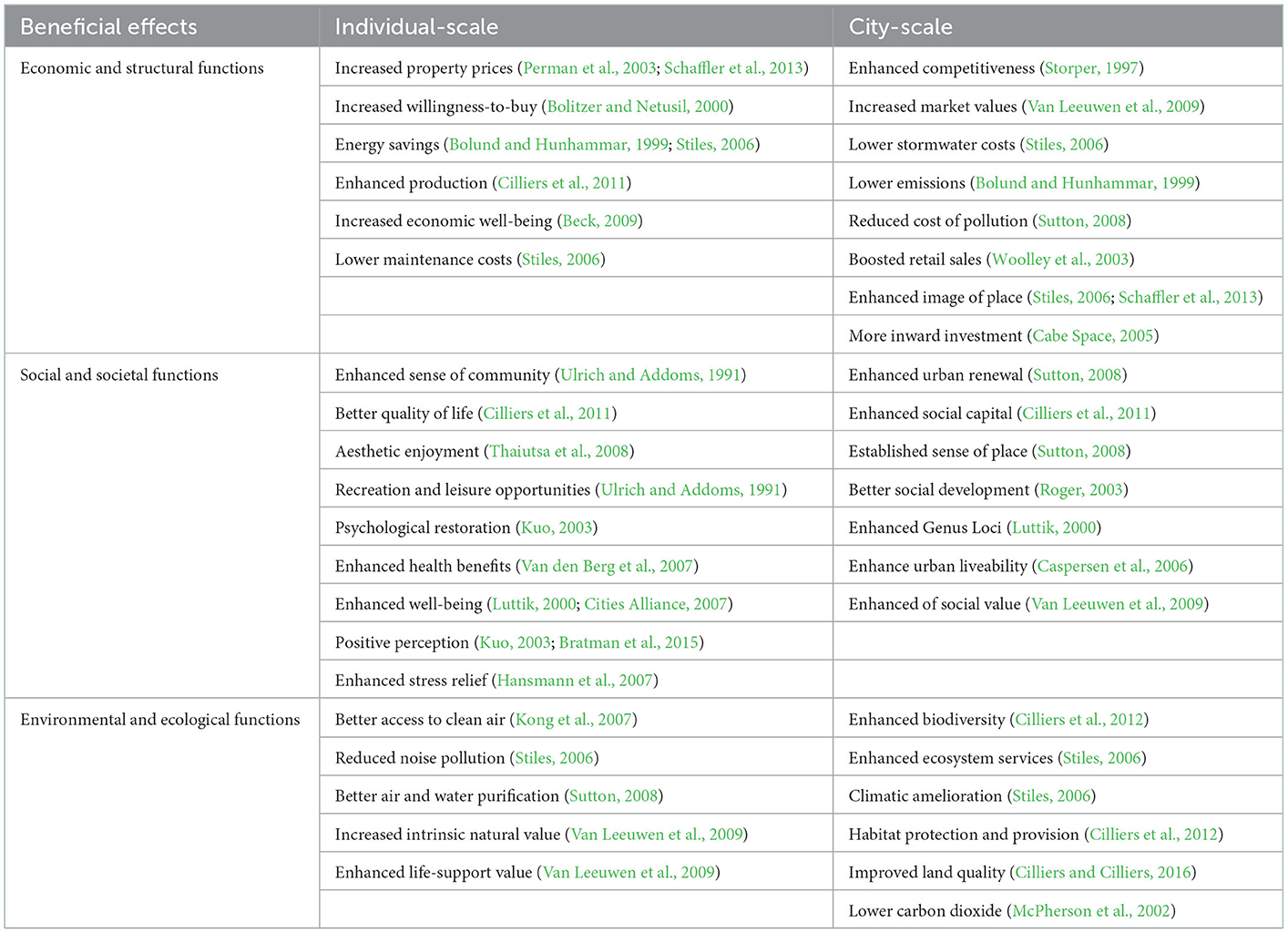The image size is (1288, 933).
Task: Follow the Cities Alliance, 2007 citation
Action: 656,605
